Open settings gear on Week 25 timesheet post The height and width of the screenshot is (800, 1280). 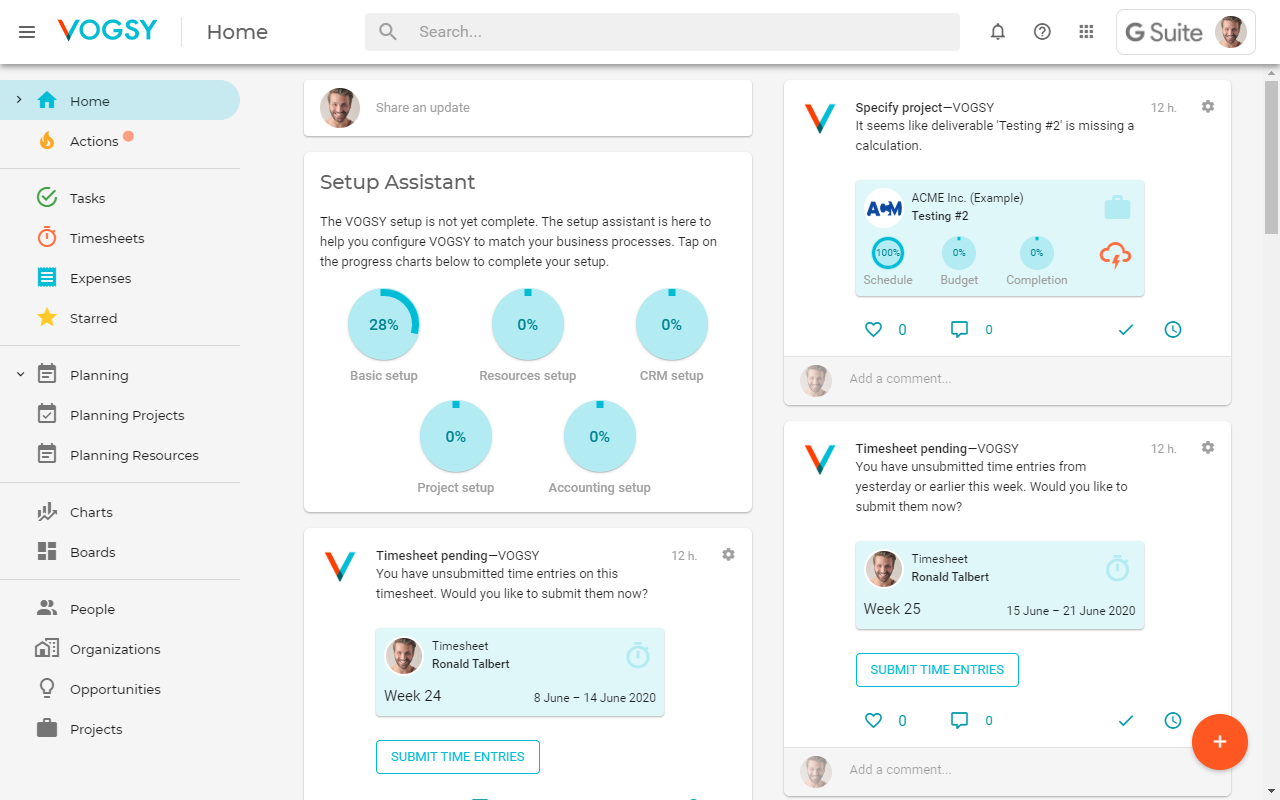click(1208, 447)
